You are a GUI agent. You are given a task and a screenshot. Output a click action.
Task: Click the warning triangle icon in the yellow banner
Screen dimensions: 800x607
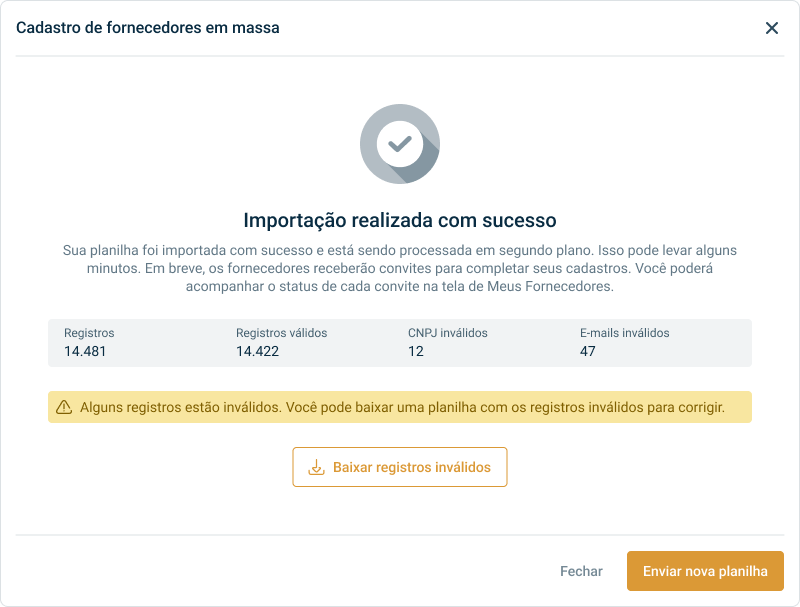(x=64, y=407)
